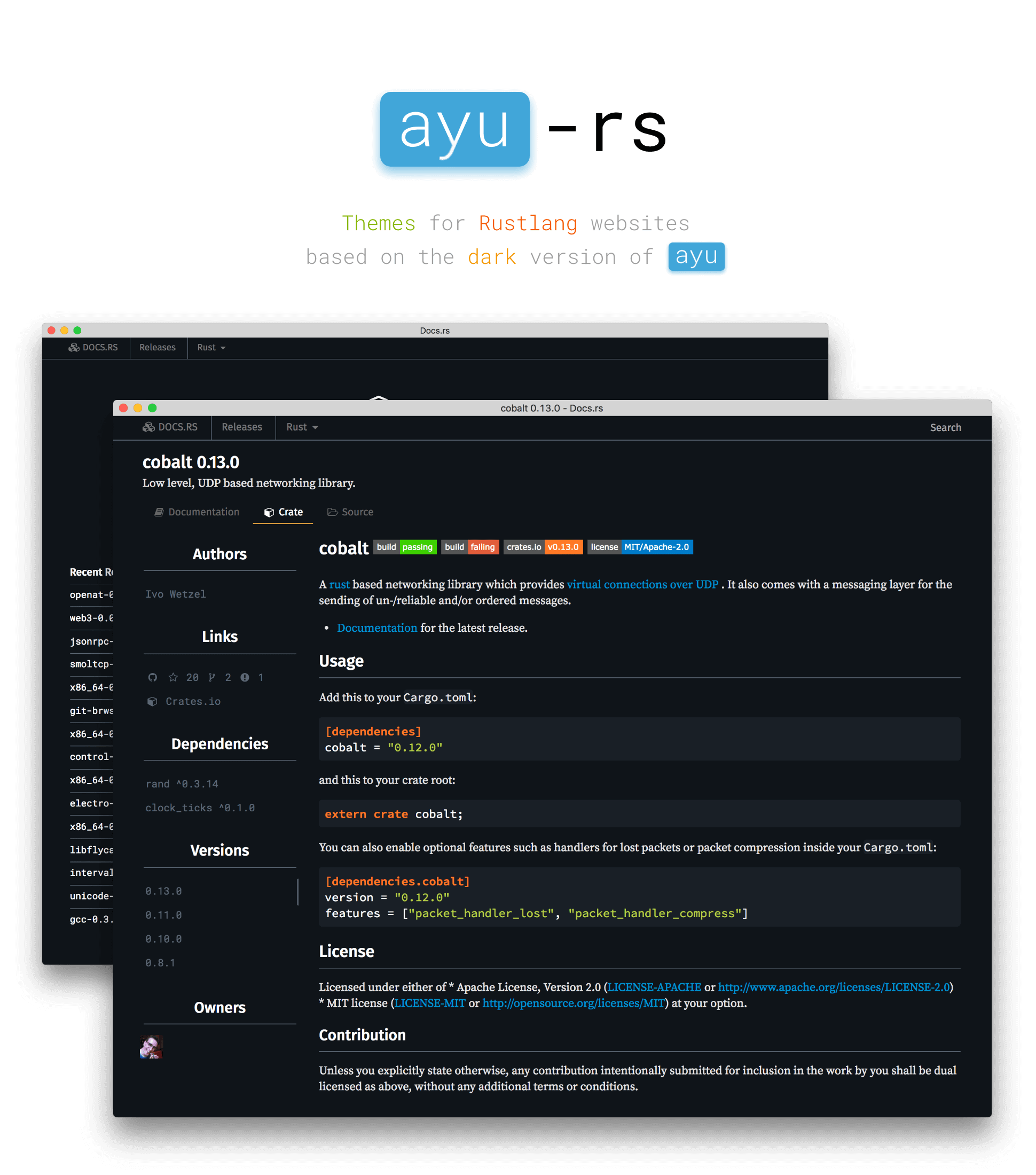Click 'jsonrpc-' in the back window's list
The height and width of the screenshot is (1175, 1036).
[91, 641]
